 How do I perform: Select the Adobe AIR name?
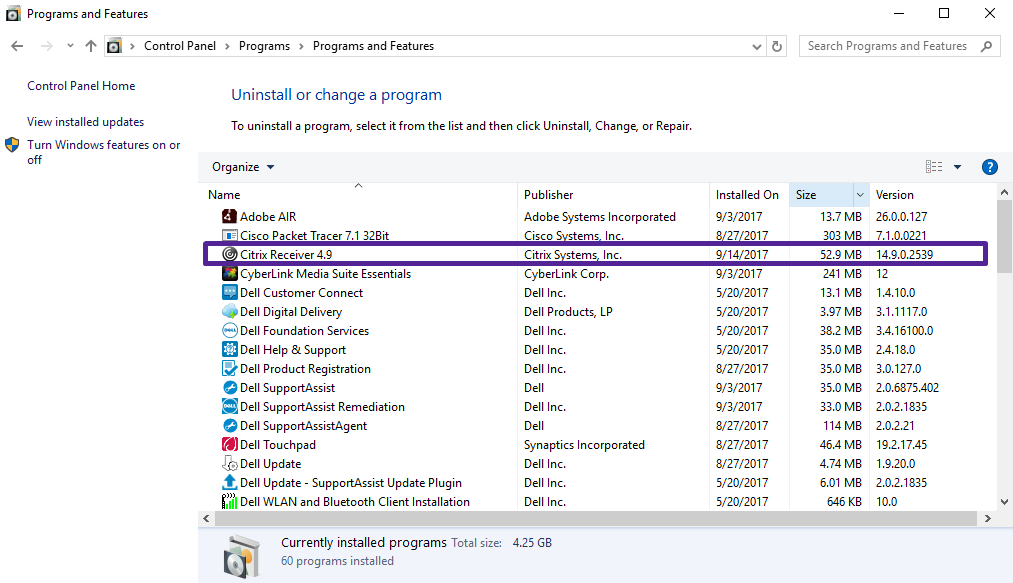click(268, 217)
